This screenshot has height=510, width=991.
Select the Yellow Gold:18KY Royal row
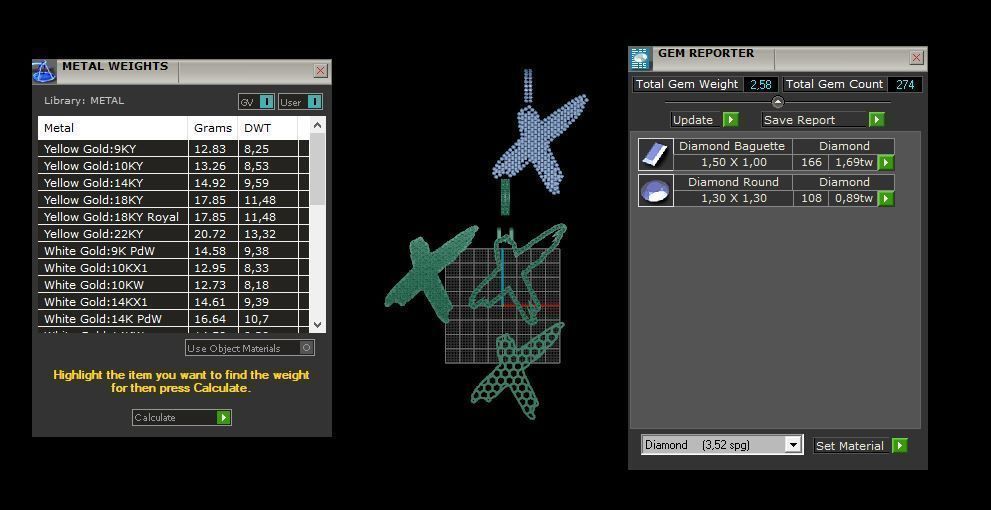(173, 217)
